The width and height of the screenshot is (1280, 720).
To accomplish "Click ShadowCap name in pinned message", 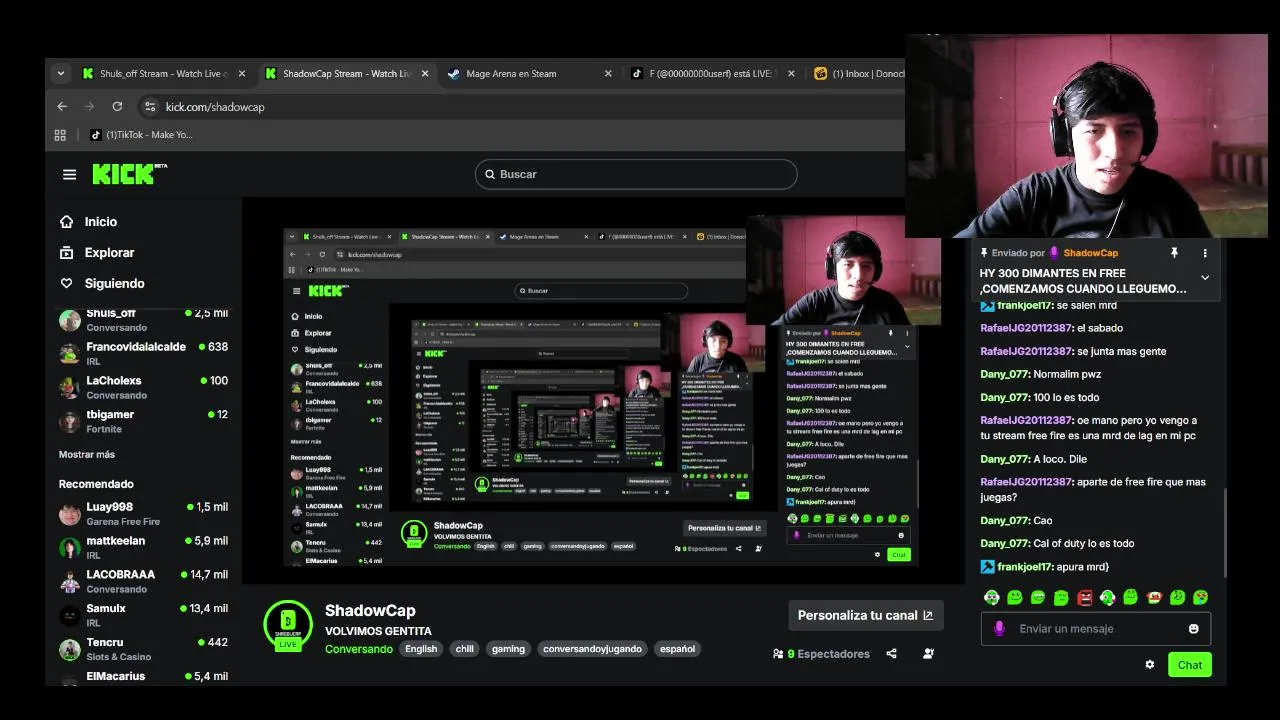I will (x=1091, y=253).
